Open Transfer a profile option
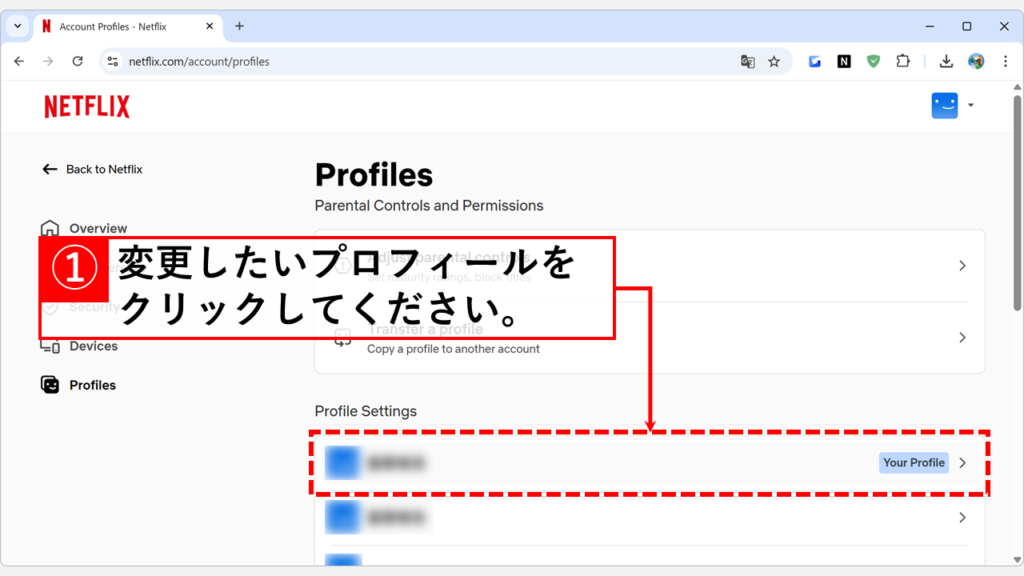This screenshot has height=576, width=1024. click(x=650, y=338)
